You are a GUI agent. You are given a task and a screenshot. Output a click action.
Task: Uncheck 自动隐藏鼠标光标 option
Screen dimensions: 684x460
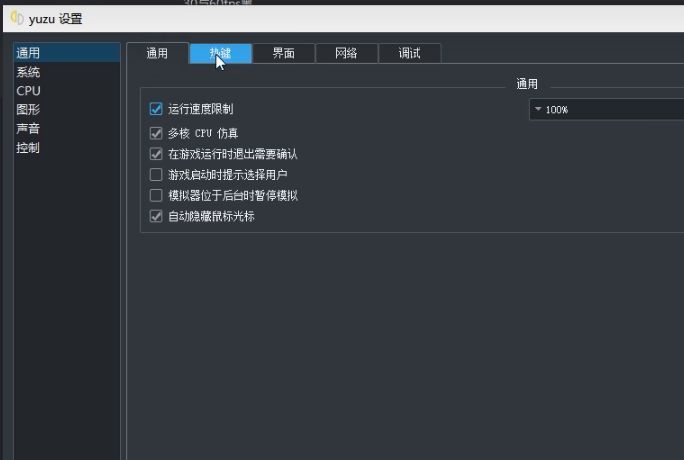pyautogui.click(x=156, y=216)
